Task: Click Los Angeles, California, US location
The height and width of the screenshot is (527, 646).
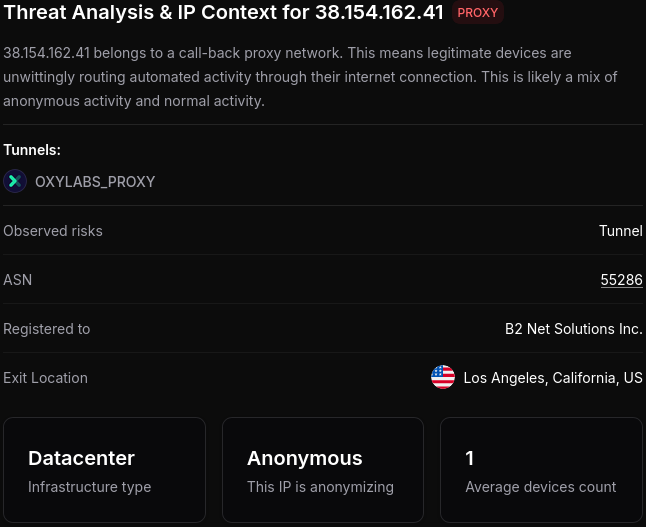Action: (553, 378)
